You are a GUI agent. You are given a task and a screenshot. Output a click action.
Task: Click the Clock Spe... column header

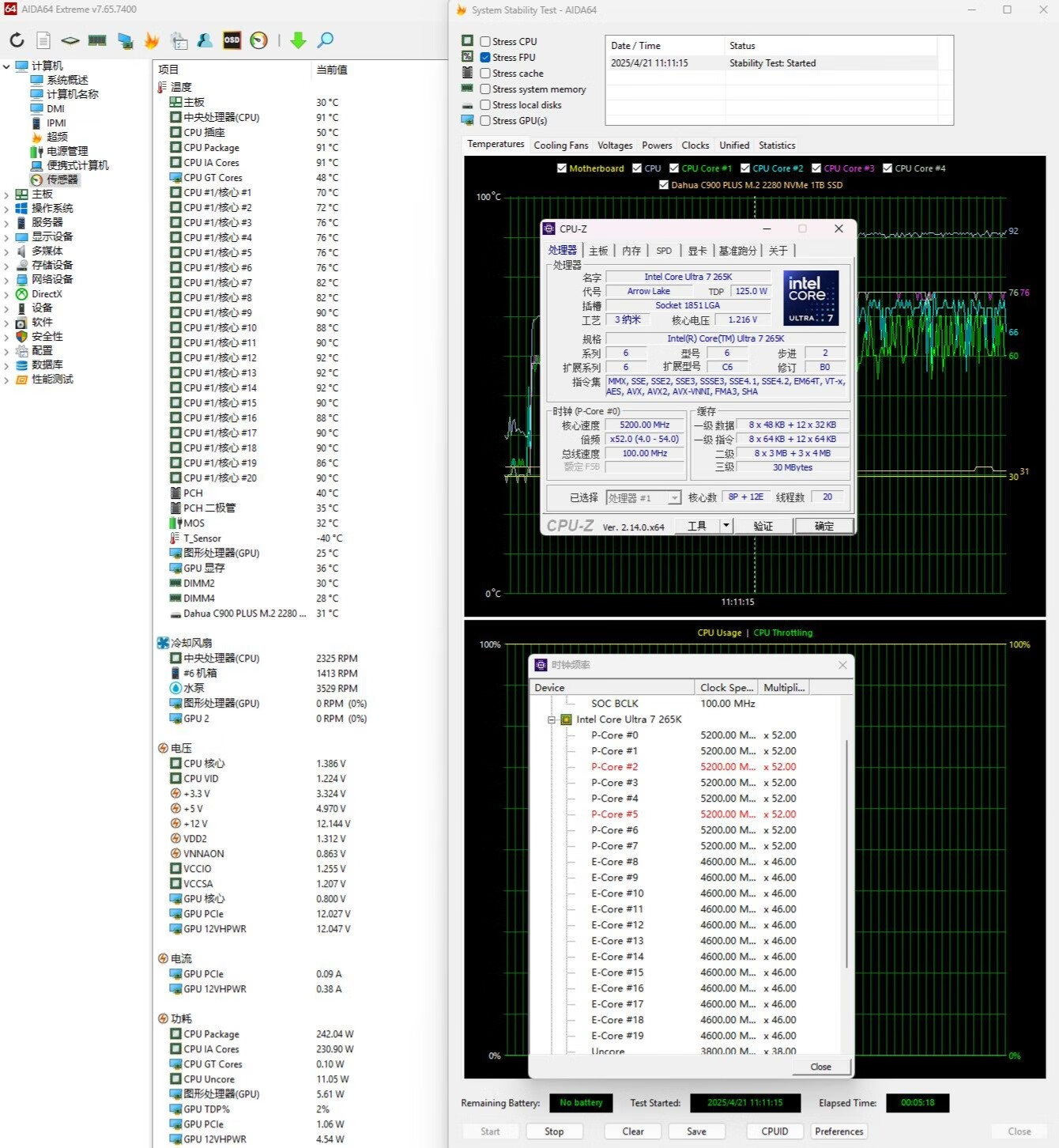[x=726, y=687]
